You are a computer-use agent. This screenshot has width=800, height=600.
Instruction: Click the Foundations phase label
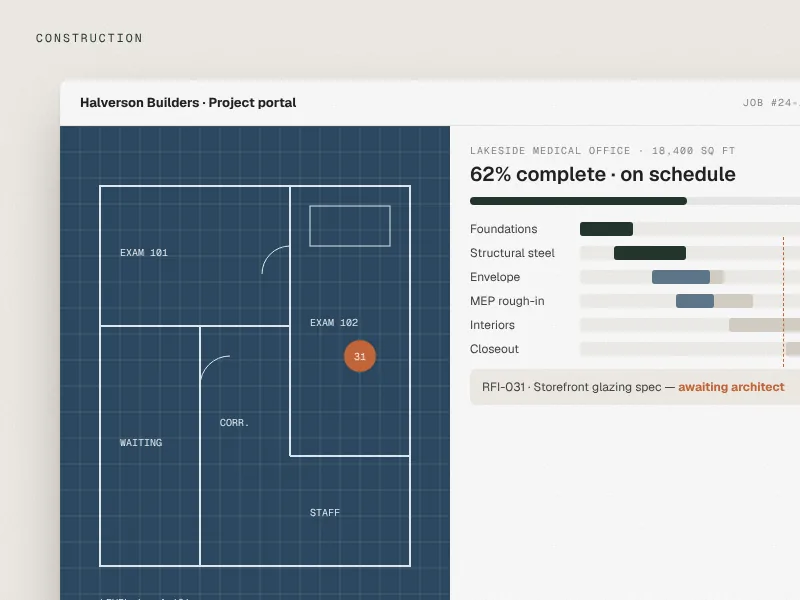(504, 229)
